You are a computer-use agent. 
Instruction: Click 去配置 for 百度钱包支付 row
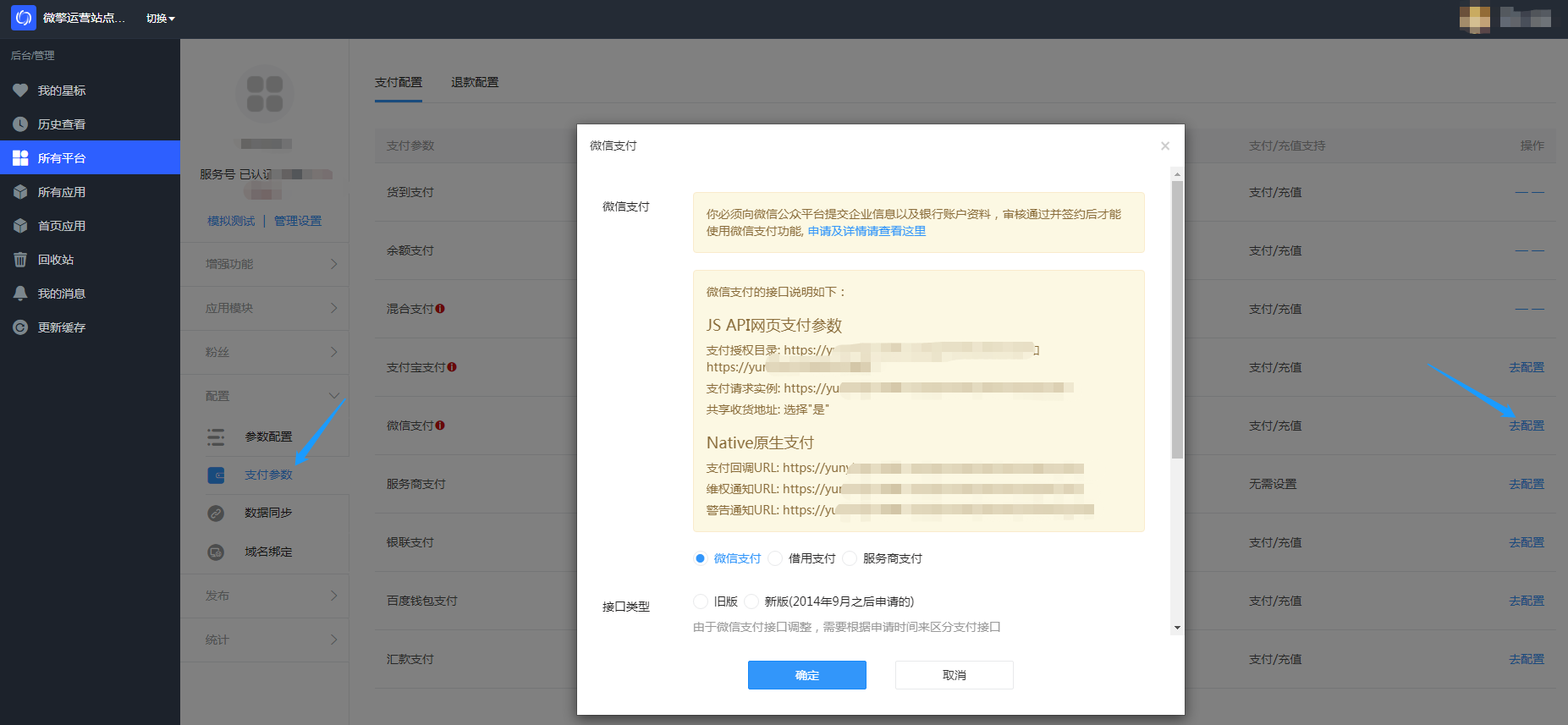1527,601
